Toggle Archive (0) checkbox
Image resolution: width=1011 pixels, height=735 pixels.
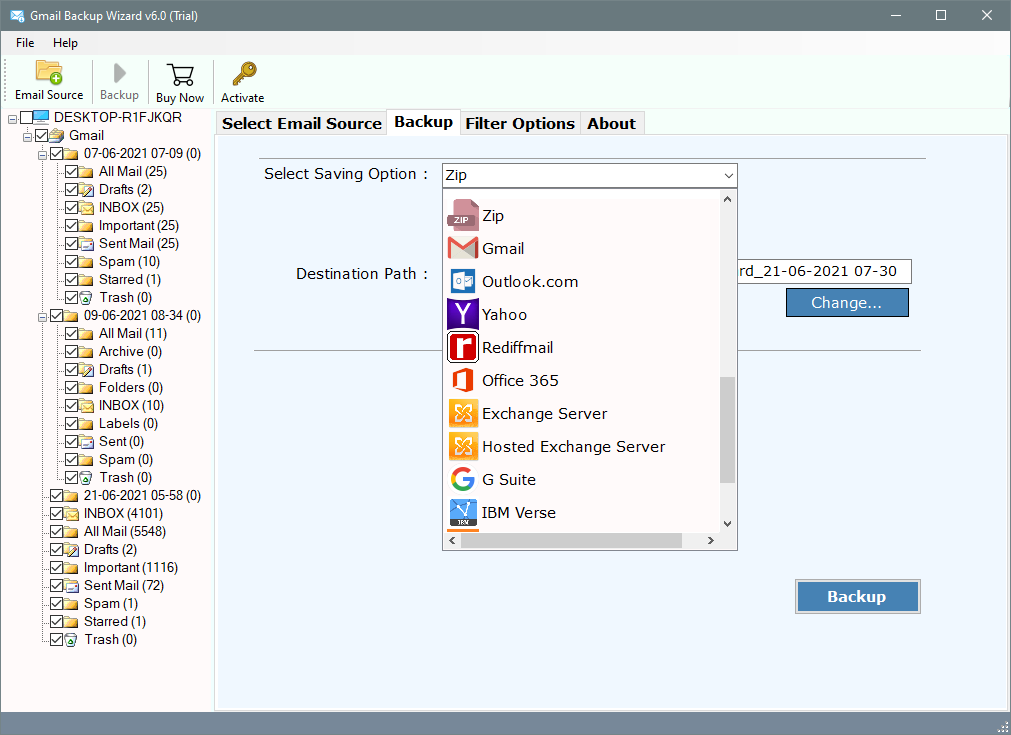pyautogui.click(x=72, y=351)
